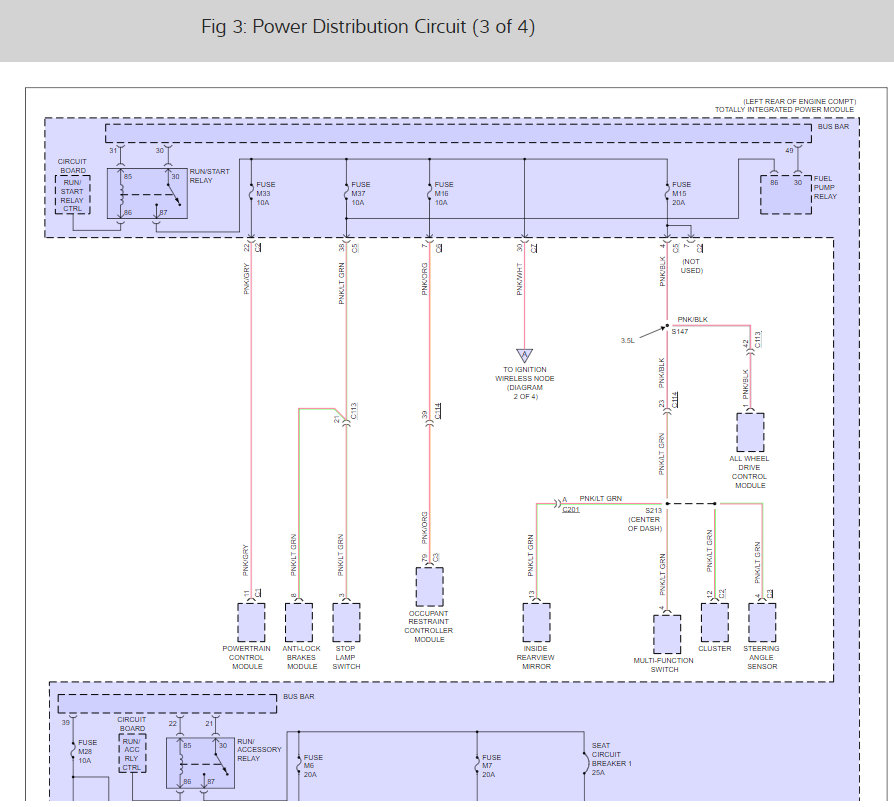Click the RUN/ACC RLY CTRL circuit board box
Viewport: 894px width, 807px height.
(132, 754)
